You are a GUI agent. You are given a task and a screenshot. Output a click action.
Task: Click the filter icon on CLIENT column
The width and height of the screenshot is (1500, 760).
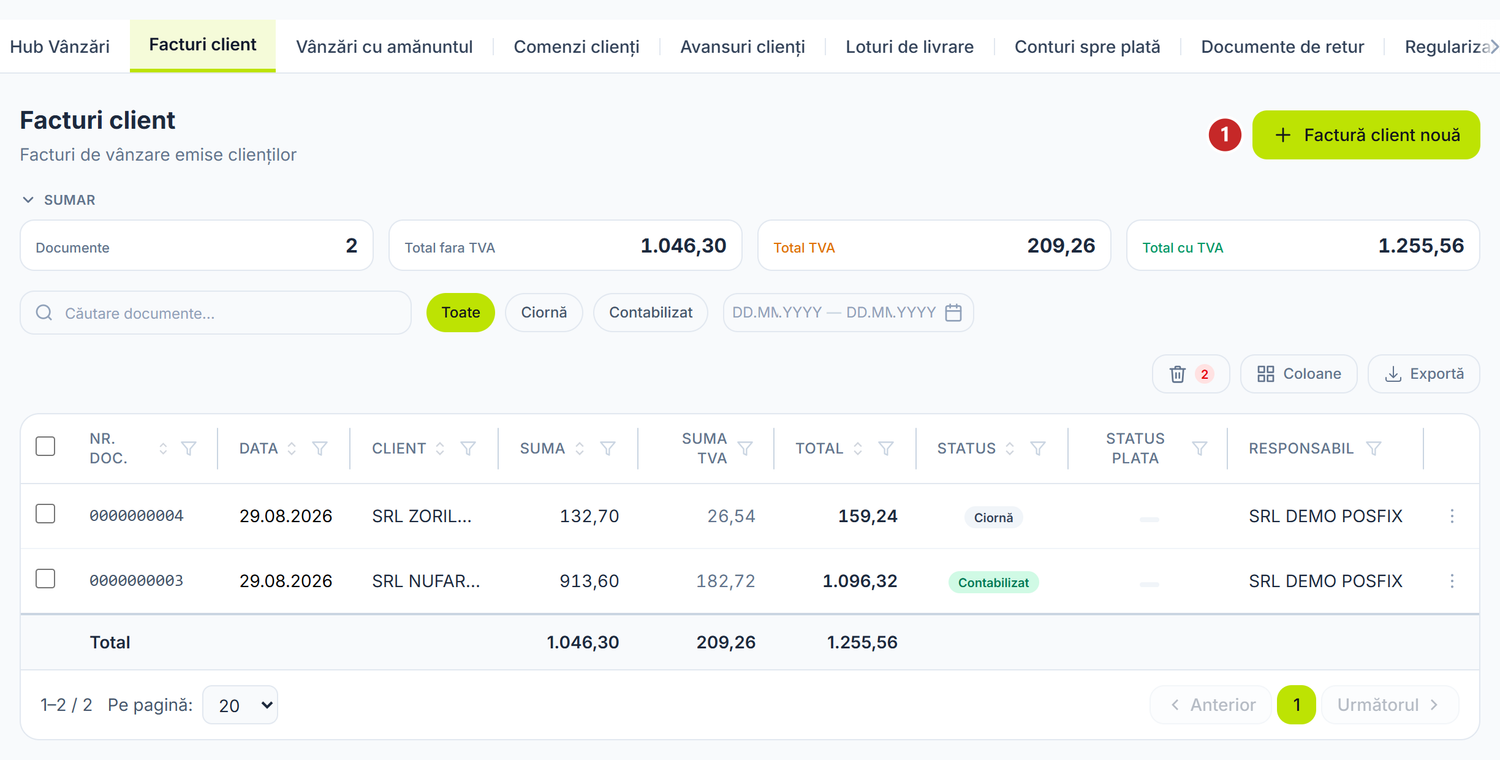(x=468, y=449)
